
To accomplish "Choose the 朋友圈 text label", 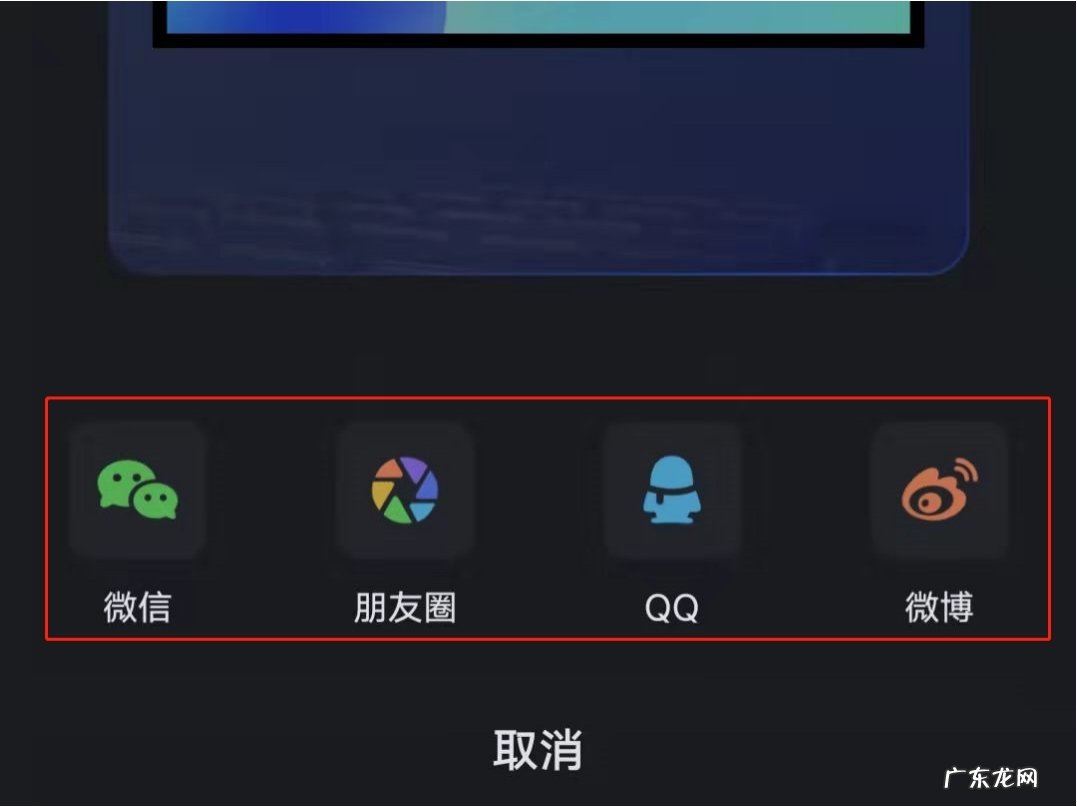I will (x=405, y=608).
